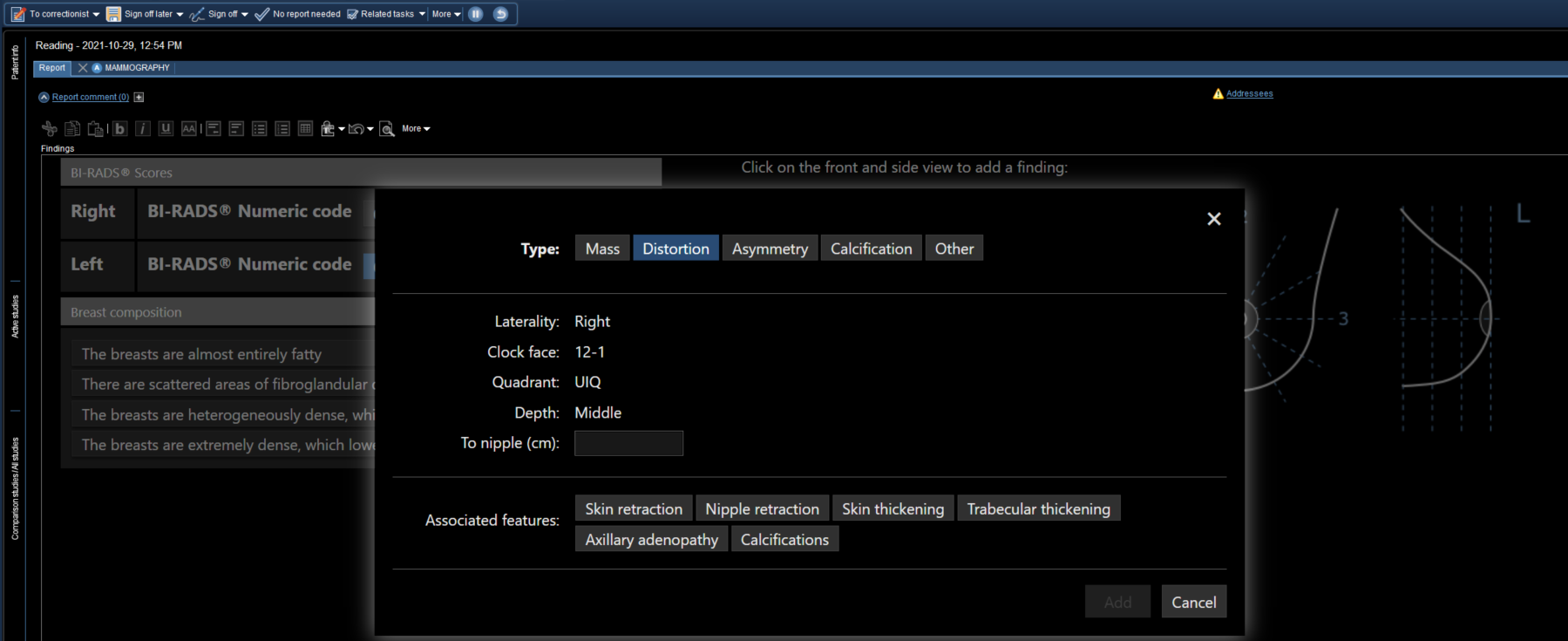Open the editor toolbar More dropdown
The width and height of the screenshot is (1568, 641).
click(x=416, y=129)
